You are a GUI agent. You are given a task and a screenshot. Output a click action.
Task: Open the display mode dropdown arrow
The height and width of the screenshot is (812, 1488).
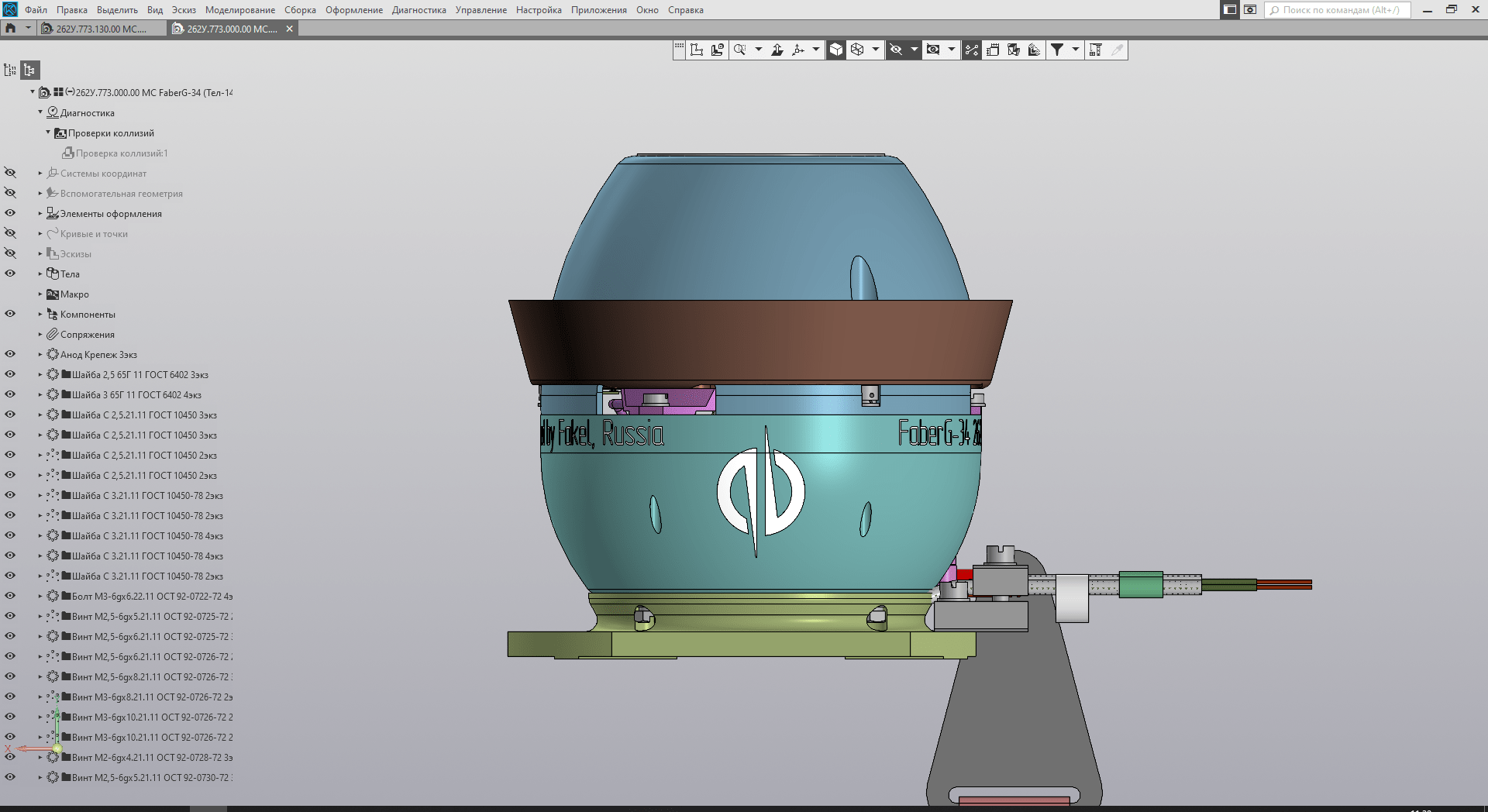click(x=876, y=50)
